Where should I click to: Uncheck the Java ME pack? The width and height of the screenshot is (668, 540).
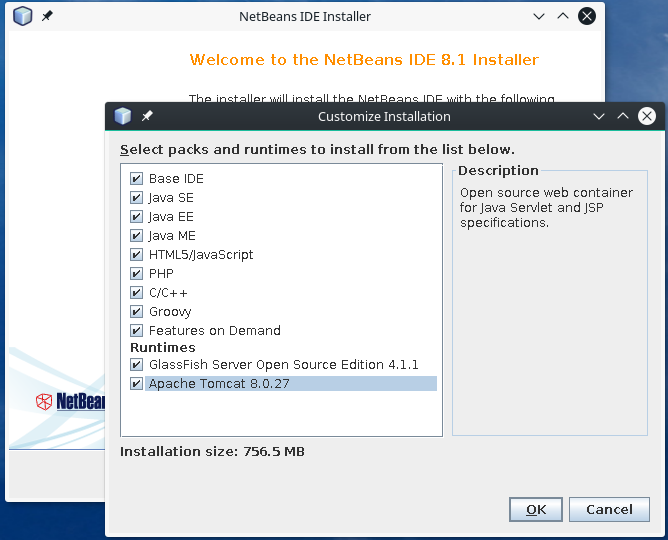[136, 236]
